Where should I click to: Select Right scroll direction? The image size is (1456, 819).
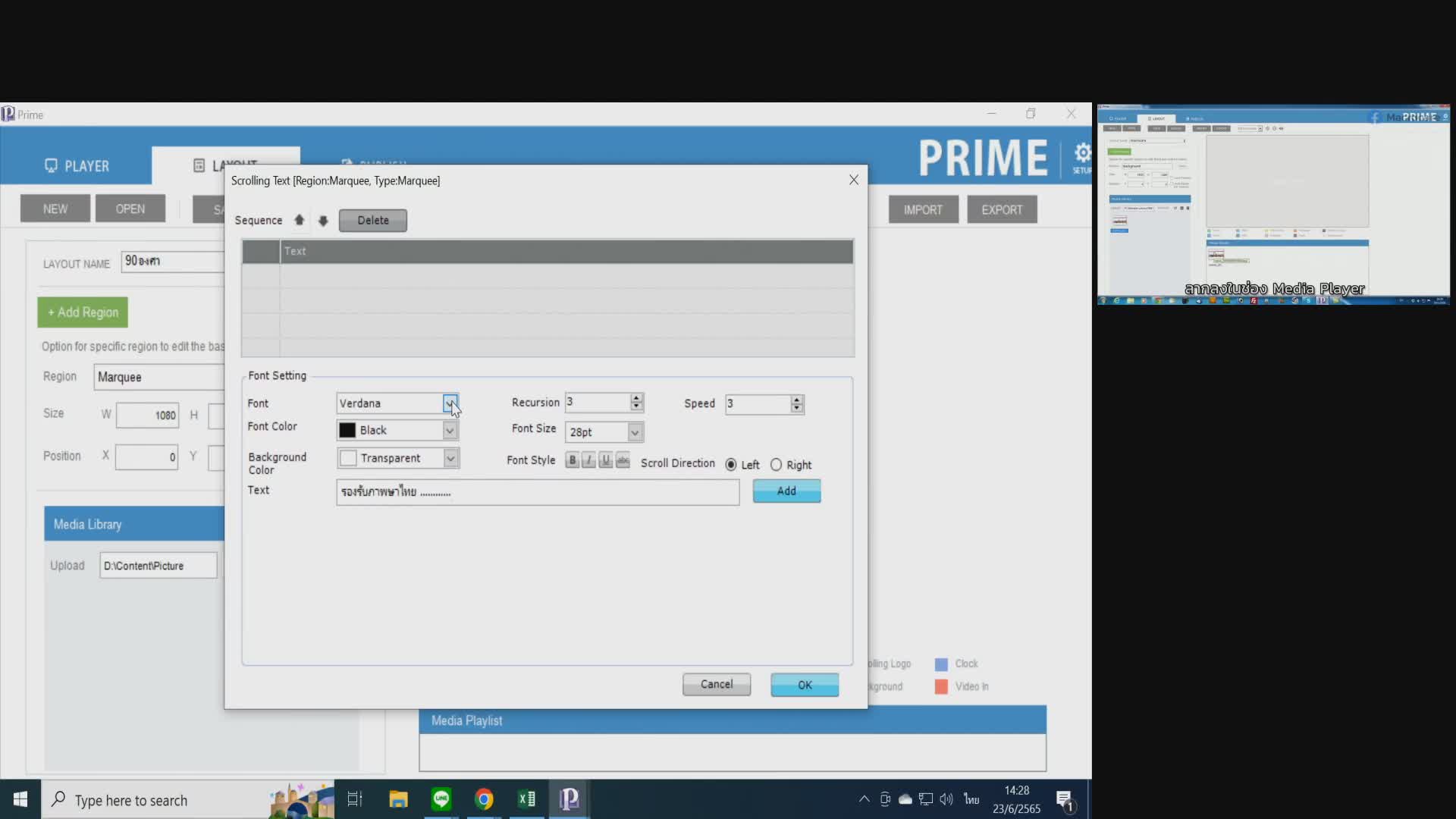click(777, 465)
